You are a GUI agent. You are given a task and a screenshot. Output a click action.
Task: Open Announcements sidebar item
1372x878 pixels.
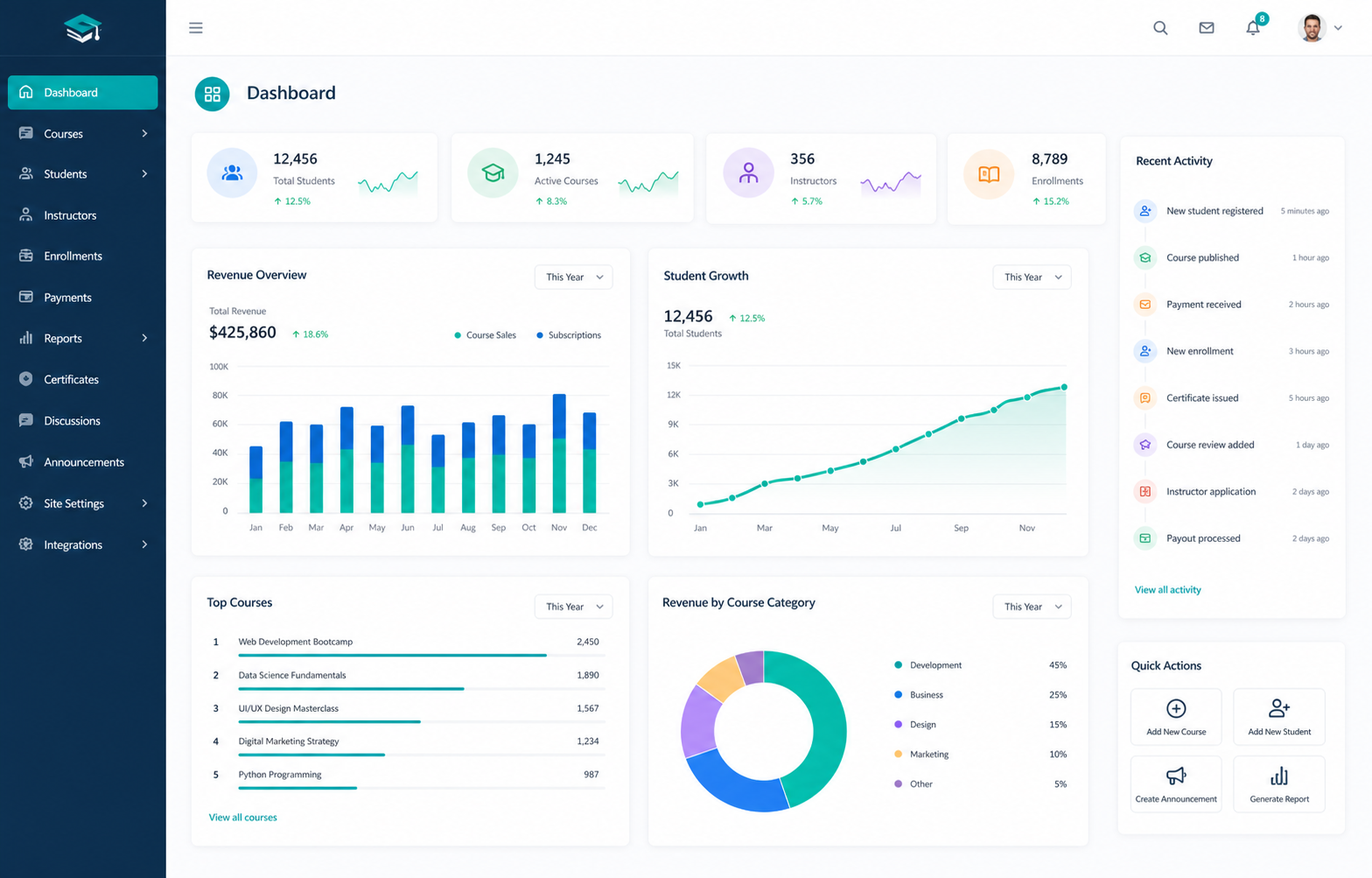tap(83, 462)
